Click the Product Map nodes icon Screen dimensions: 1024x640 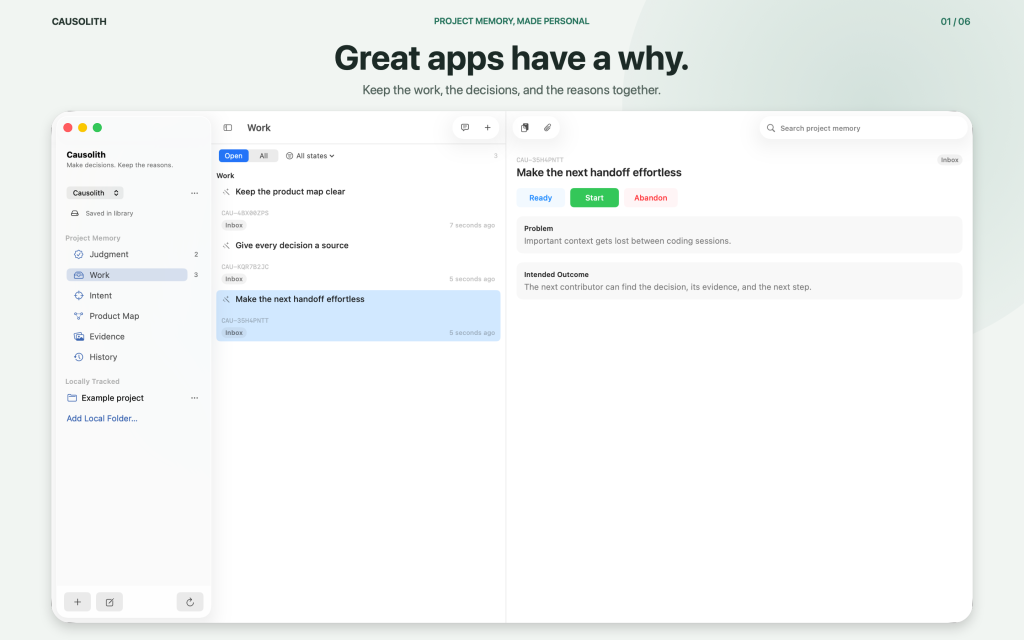tap(78, 316)
